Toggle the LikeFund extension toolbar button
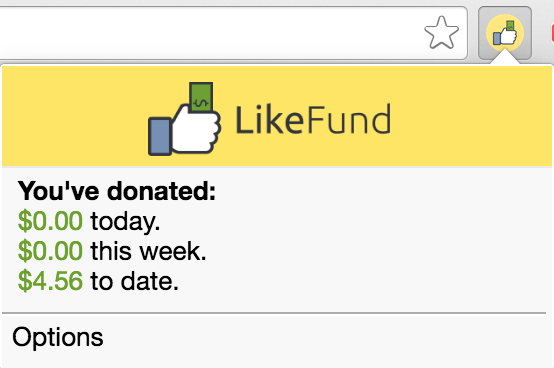The height and width of the screenshot is (368, 554). pyautogui.click(x=505, y=33)
